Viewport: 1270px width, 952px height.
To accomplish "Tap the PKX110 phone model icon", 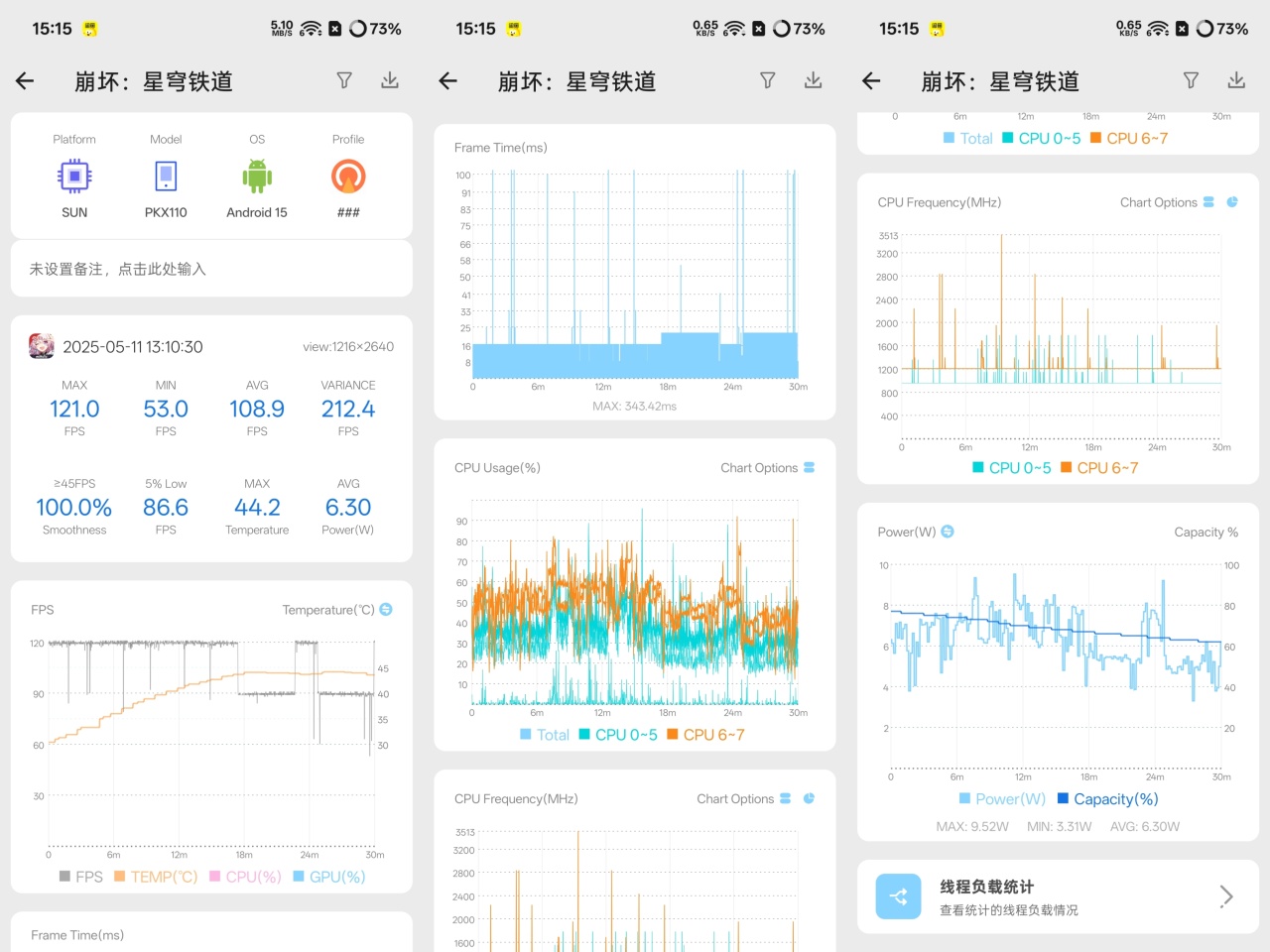I will point(166,177).
